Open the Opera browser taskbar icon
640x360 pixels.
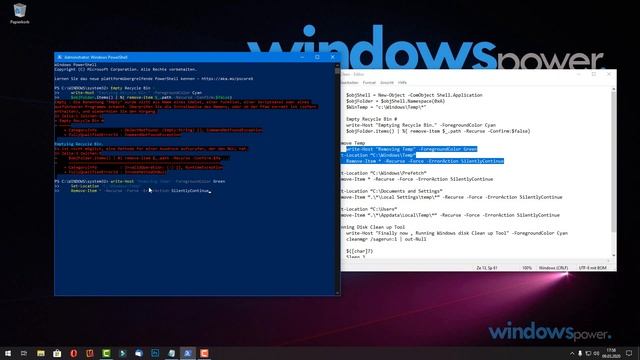tap(73, 353)
